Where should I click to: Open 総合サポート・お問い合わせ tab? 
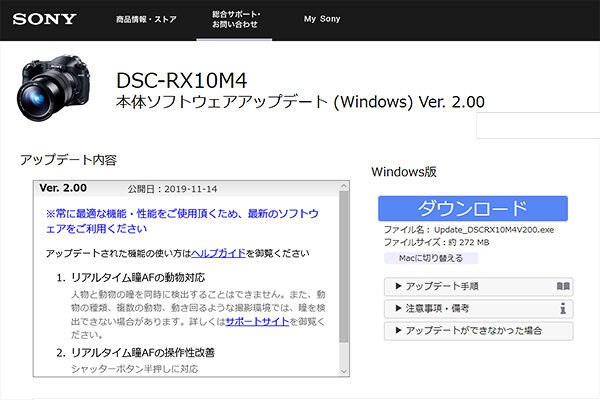(x=235, y=19)
